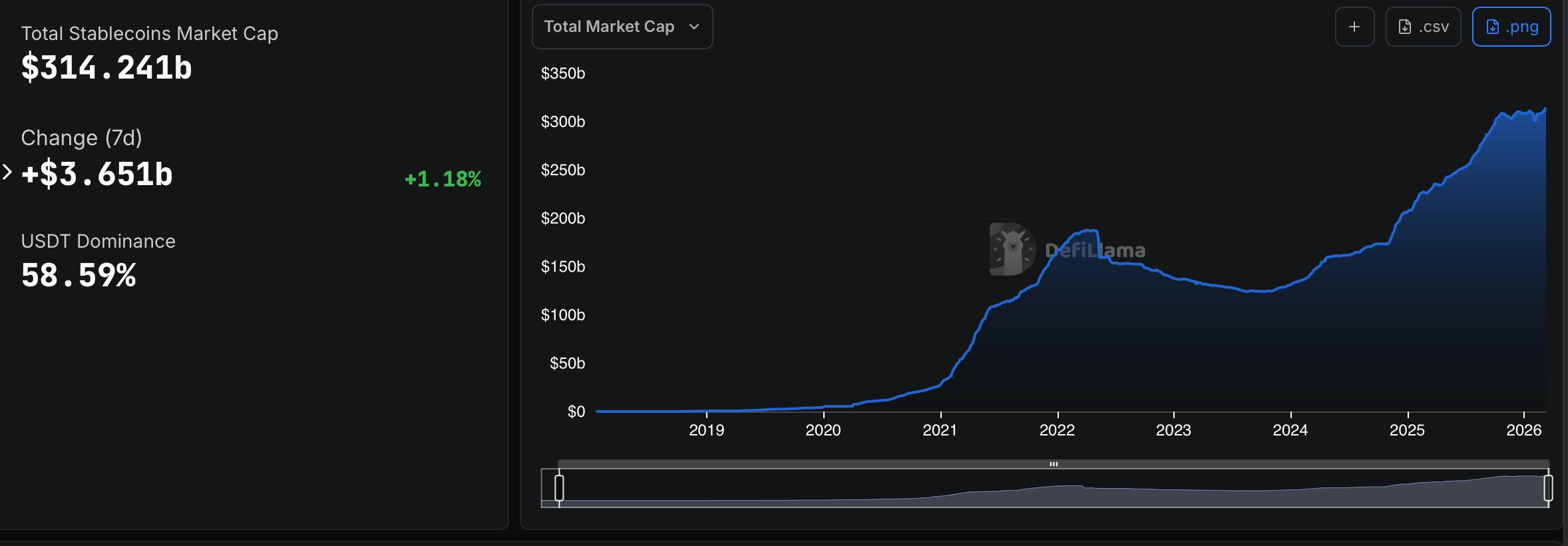The image size is (1568, 546).
Task: Export the chart with .png label
Action: coord(1521,27)
